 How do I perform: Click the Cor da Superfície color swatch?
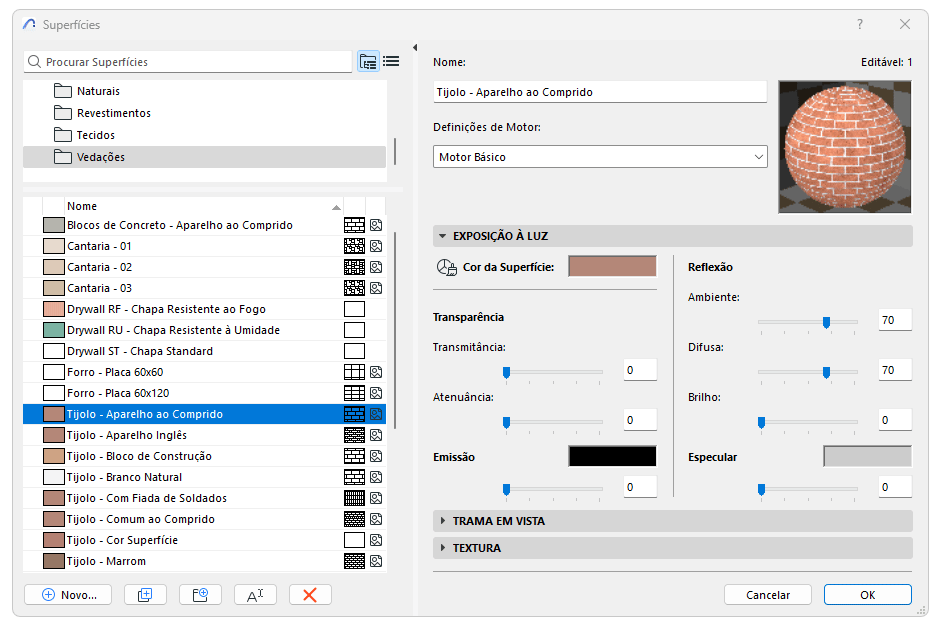612,267
